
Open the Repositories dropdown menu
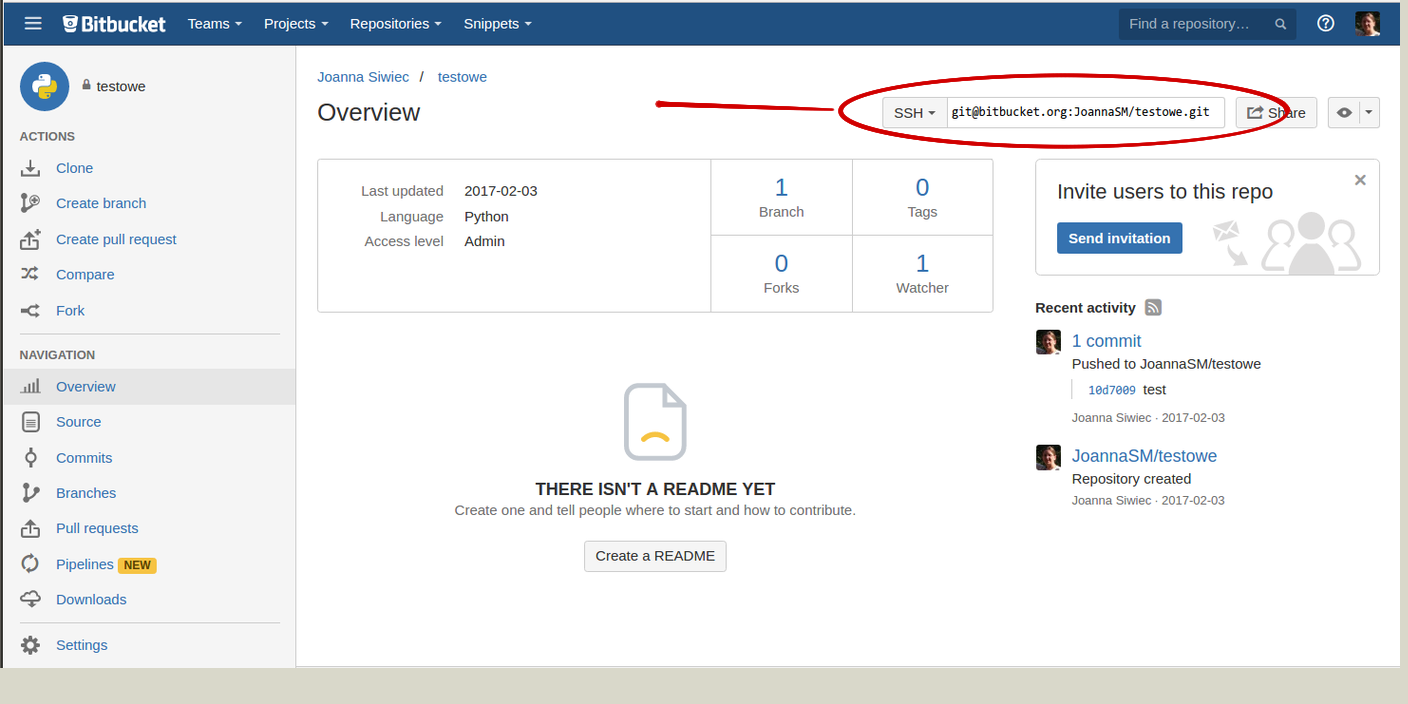pos(396,23)
